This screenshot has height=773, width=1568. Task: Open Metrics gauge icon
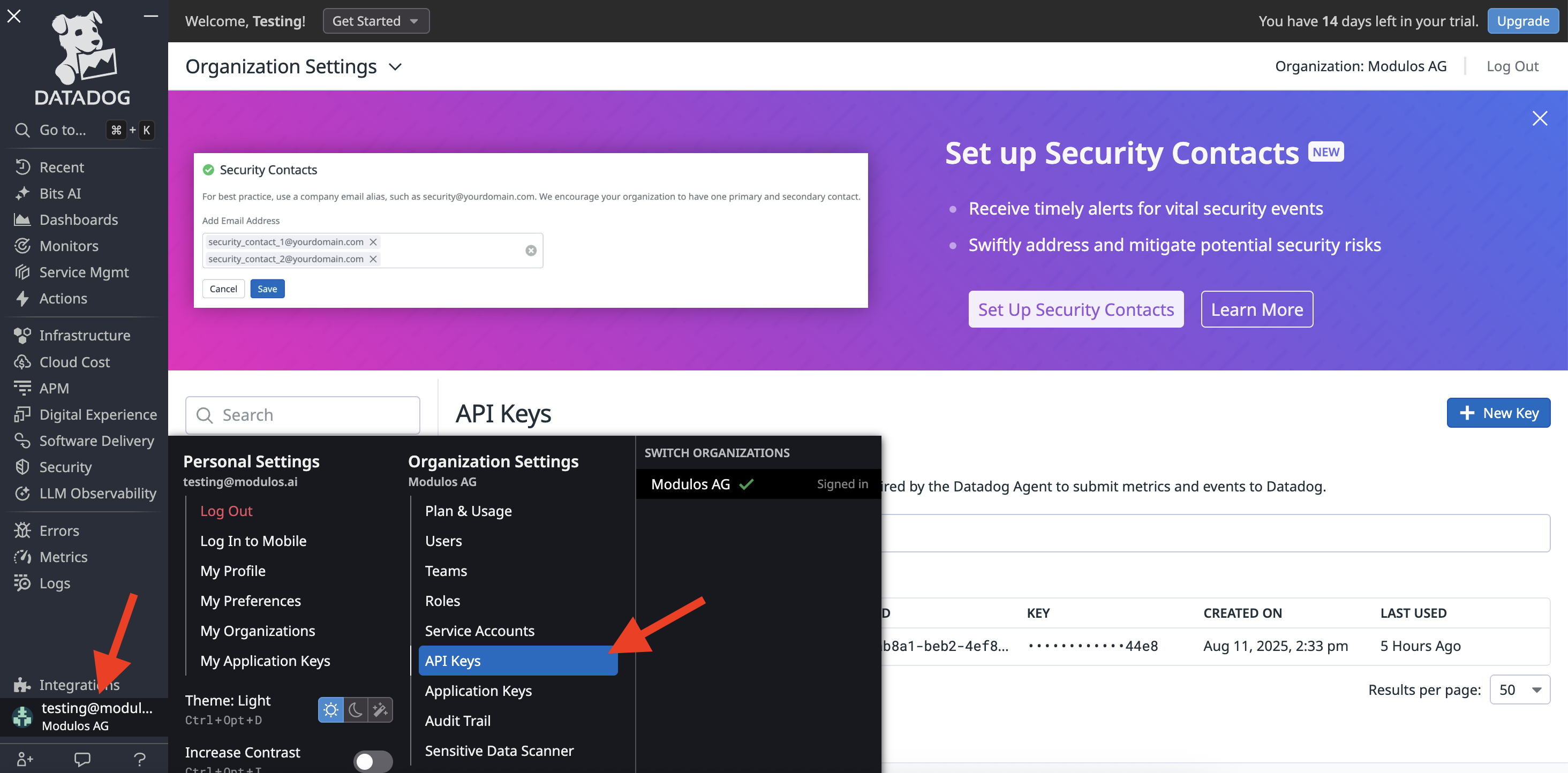pos(22,556)
